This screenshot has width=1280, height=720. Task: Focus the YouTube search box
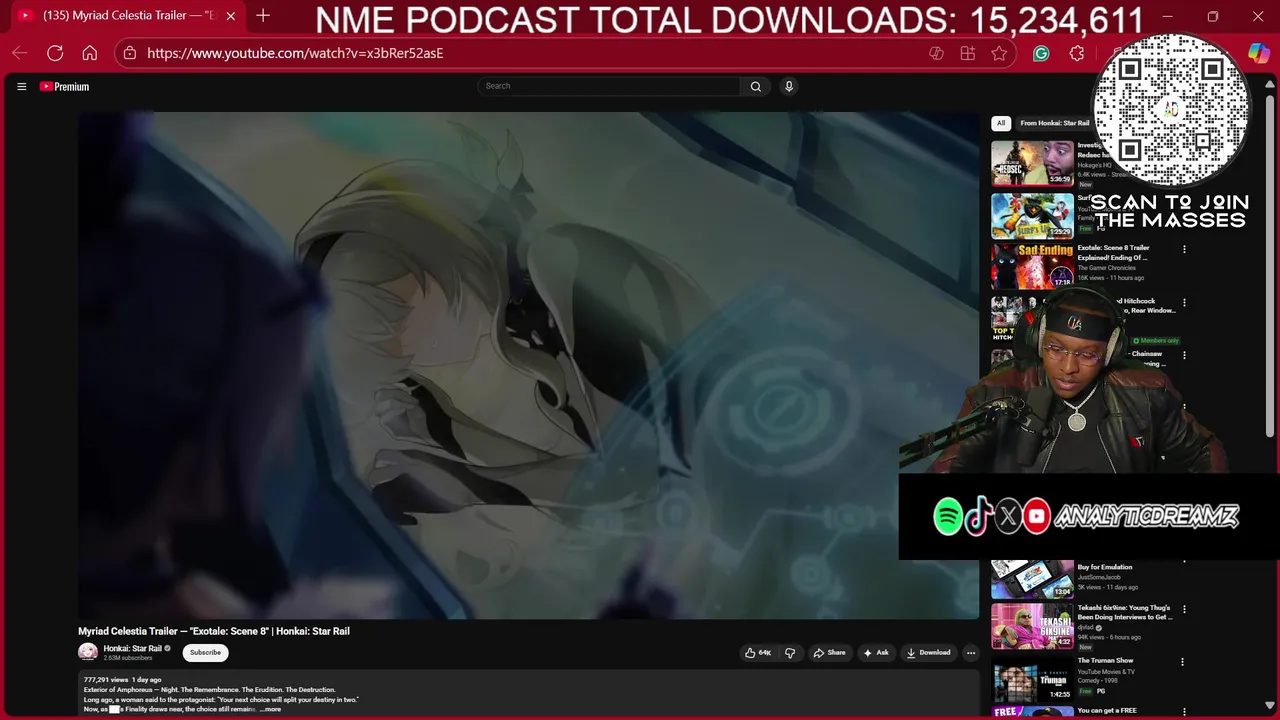(610, 86)
